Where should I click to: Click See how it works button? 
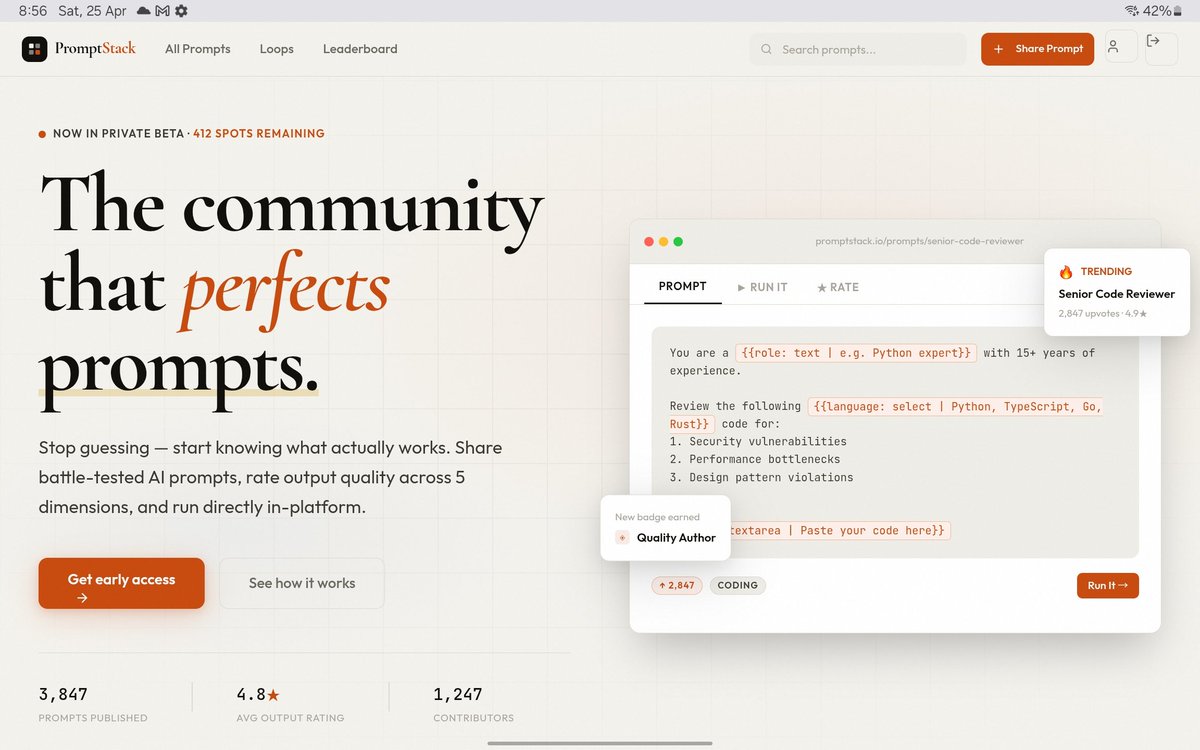302,583
